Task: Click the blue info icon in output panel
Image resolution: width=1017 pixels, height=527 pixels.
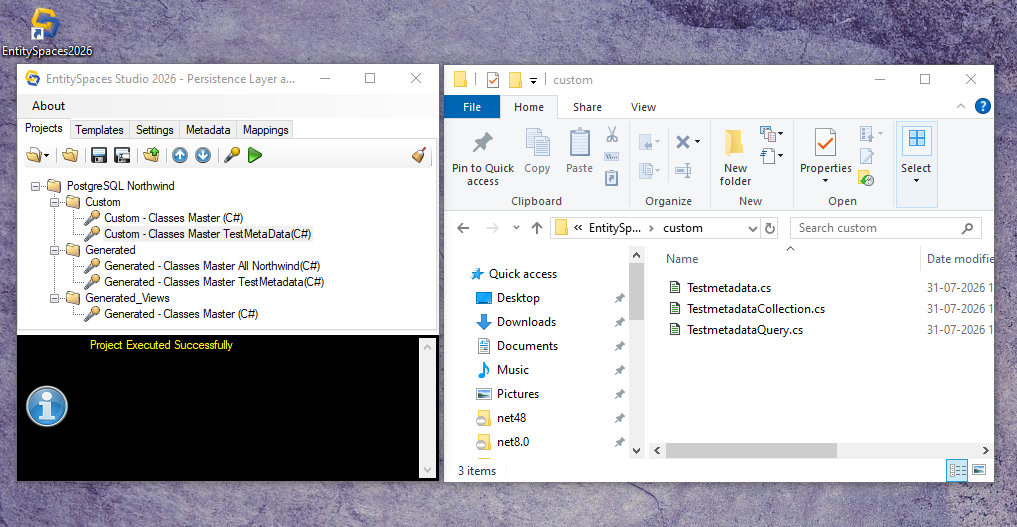Action: (x=47, y=406)
